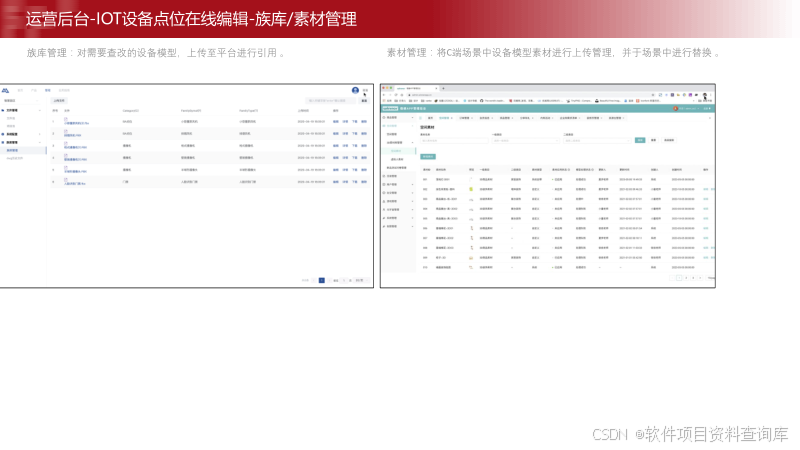Viewport: 800px width, 450px height.
Task: Select the highlighted sidebar item in left window
Action: (23, 151)
